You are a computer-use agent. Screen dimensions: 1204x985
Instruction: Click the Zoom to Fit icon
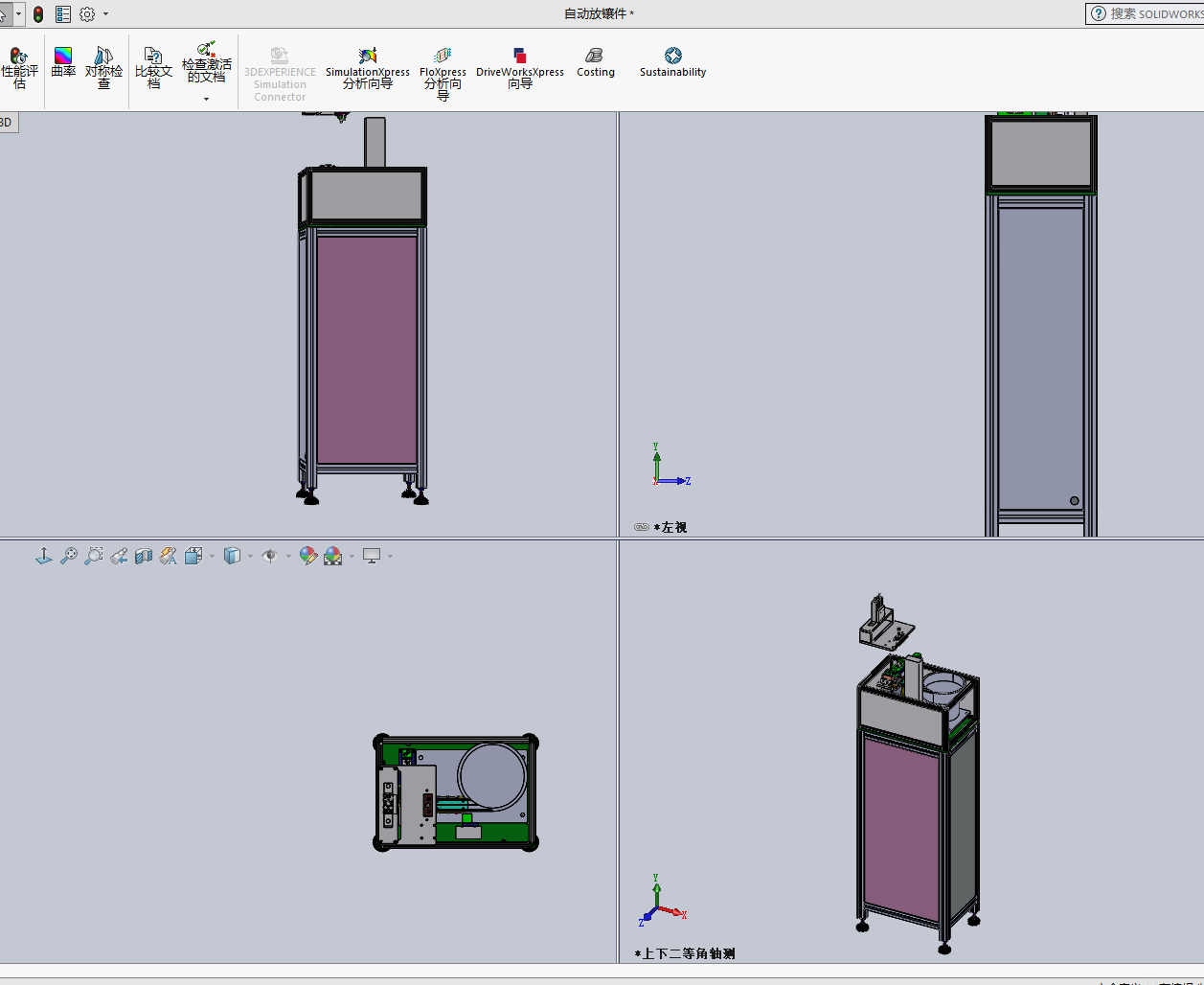pos(68,556)
